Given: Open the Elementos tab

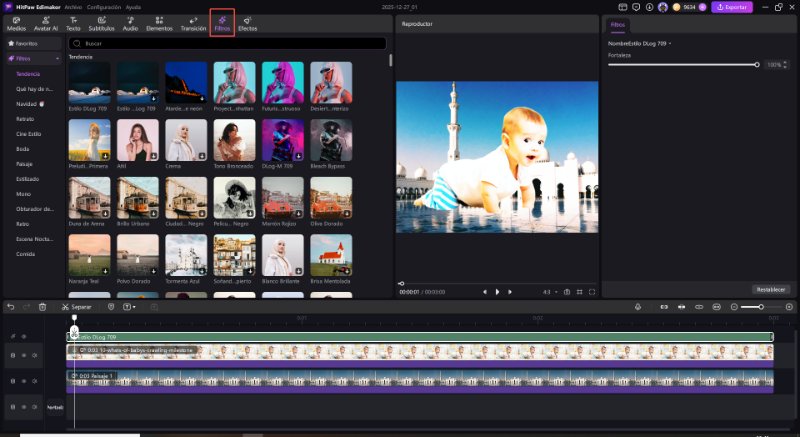Looking at the screenshot, I should tap(159, 24).
